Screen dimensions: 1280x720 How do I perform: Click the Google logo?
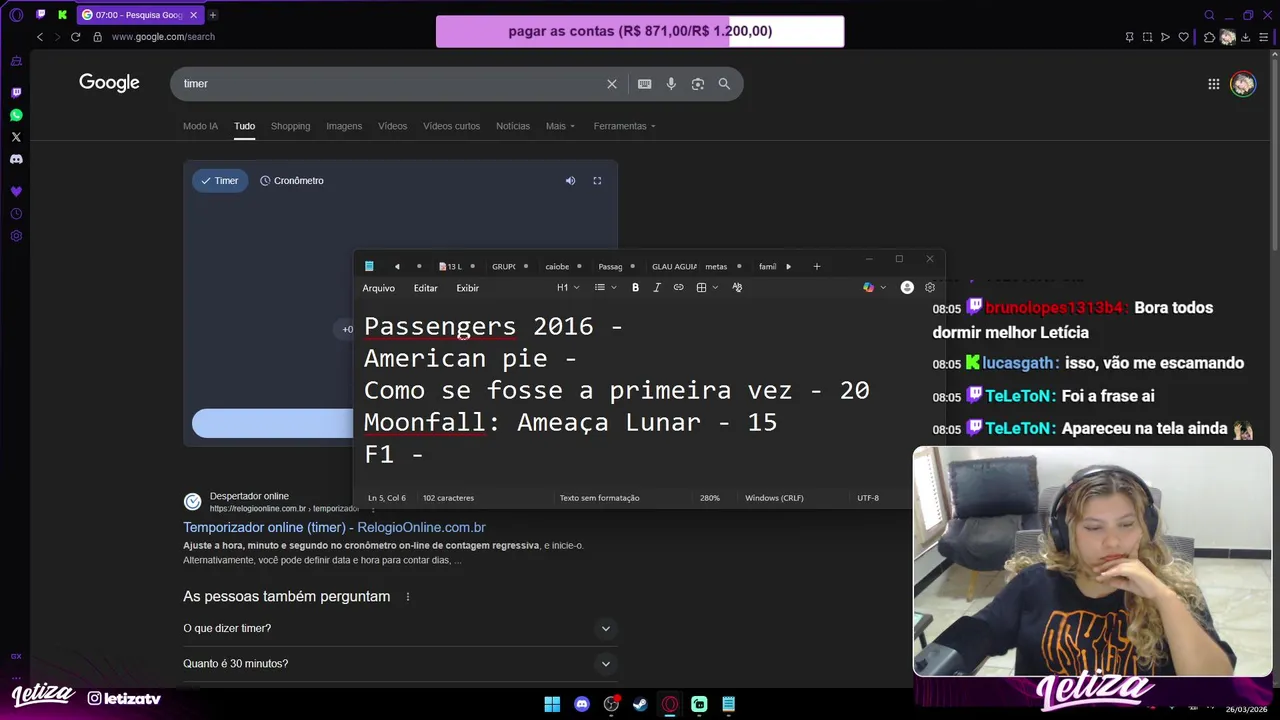point(109,83)
